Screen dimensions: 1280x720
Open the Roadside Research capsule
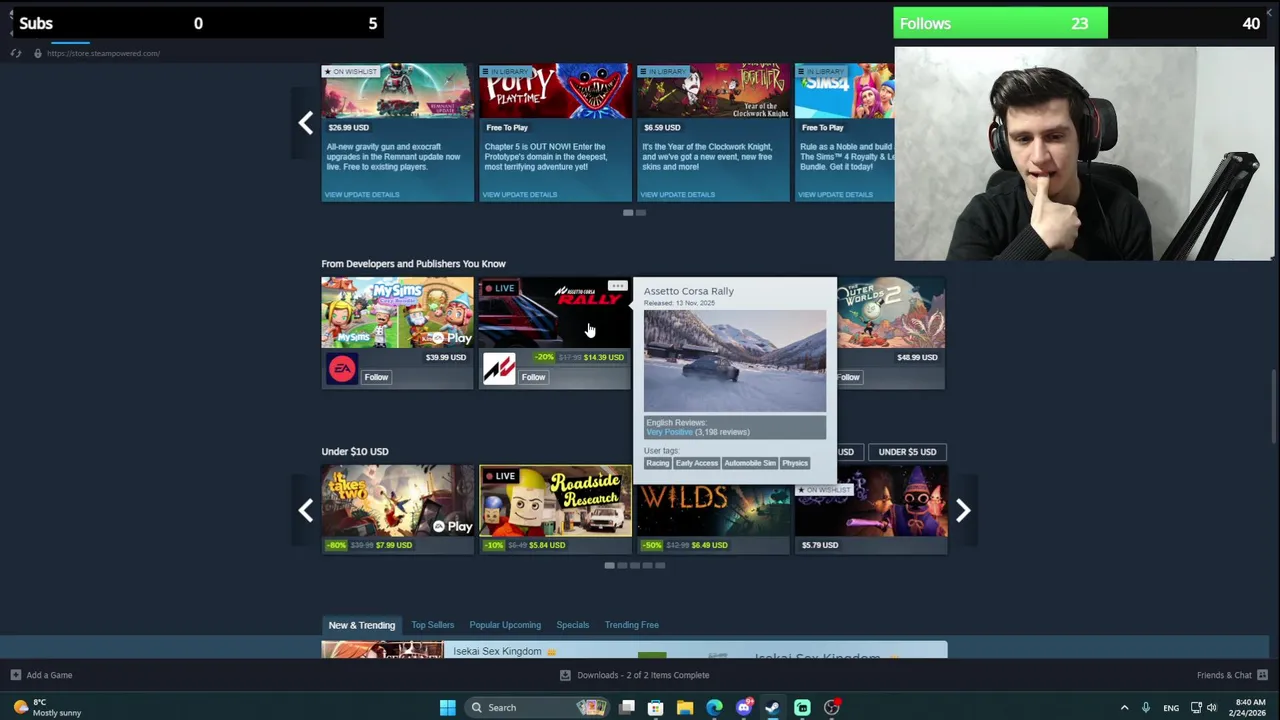(x=555, y=501)
